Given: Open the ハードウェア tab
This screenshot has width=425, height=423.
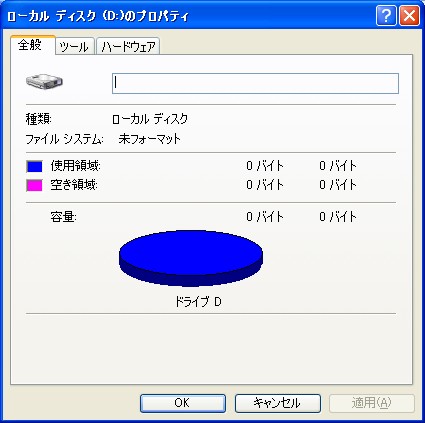Looking at the screenshot, I should [x=128, y=46].
